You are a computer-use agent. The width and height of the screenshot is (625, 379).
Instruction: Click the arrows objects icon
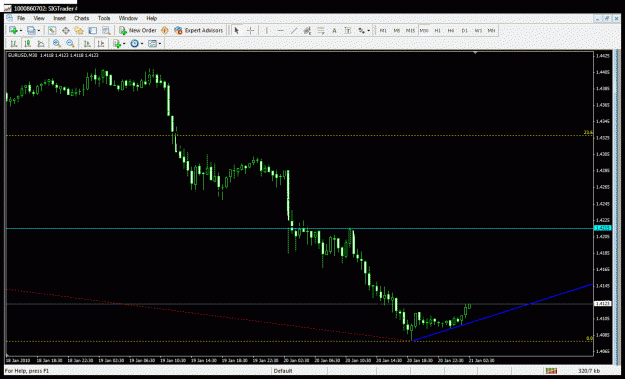point(362,30)
